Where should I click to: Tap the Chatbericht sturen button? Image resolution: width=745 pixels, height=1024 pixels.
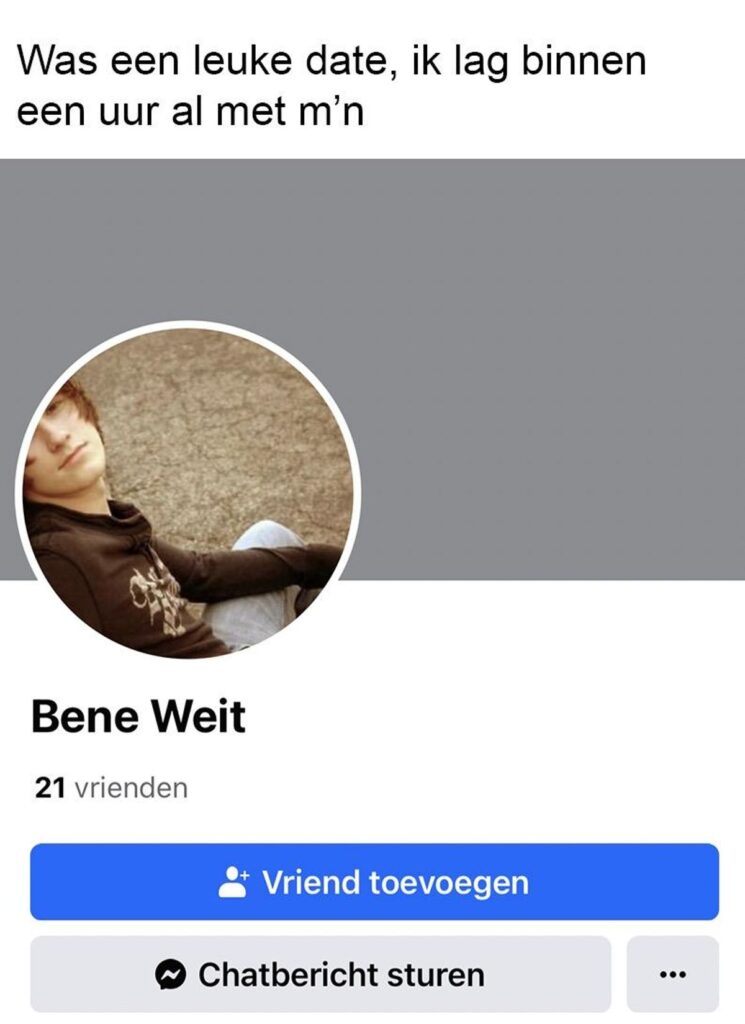point(321,974)
